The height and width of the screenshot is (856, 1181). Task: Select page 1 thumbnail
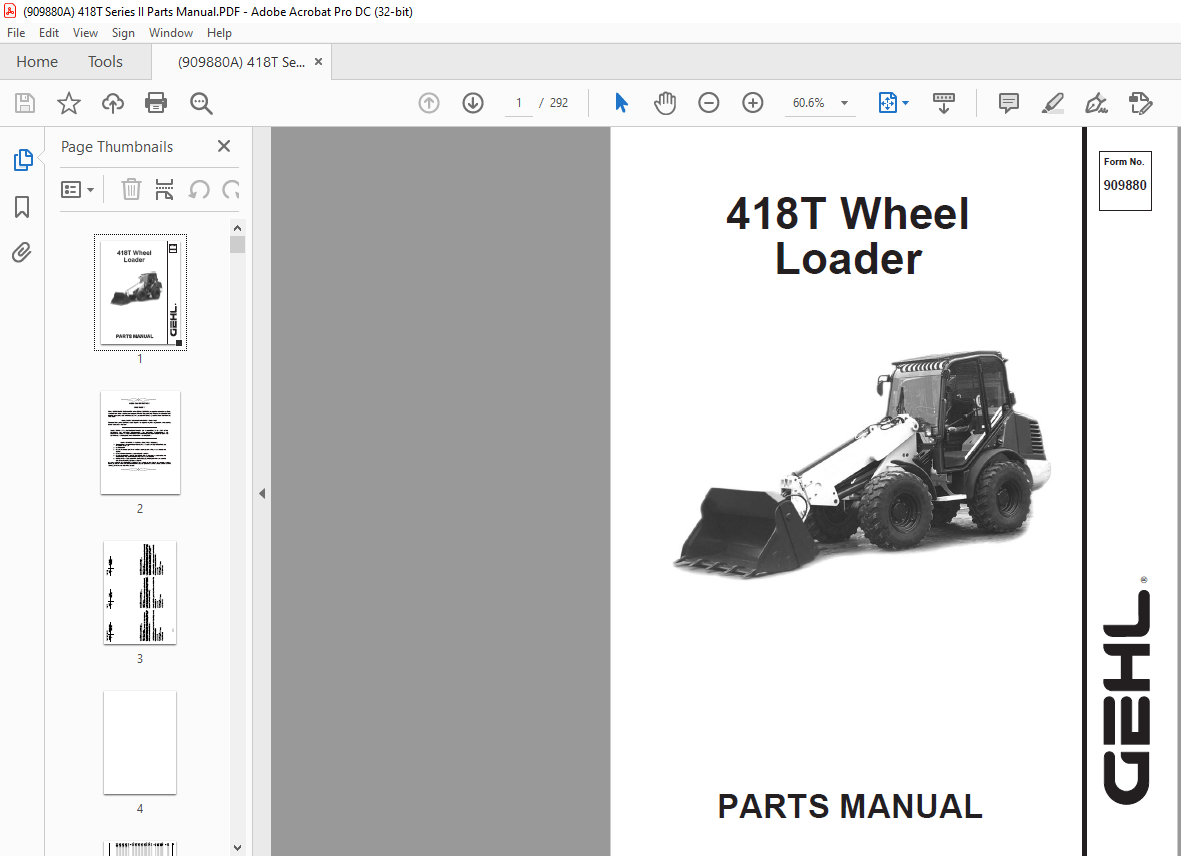[140, 292]
